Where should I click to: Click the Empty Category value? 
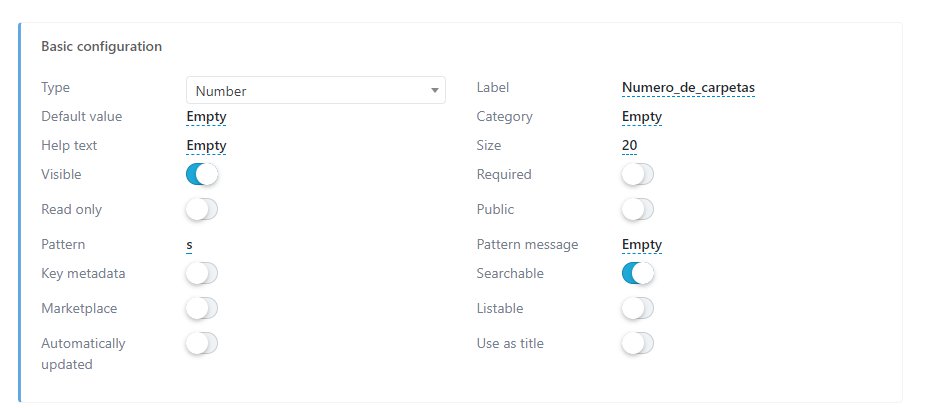coord(641,116)
